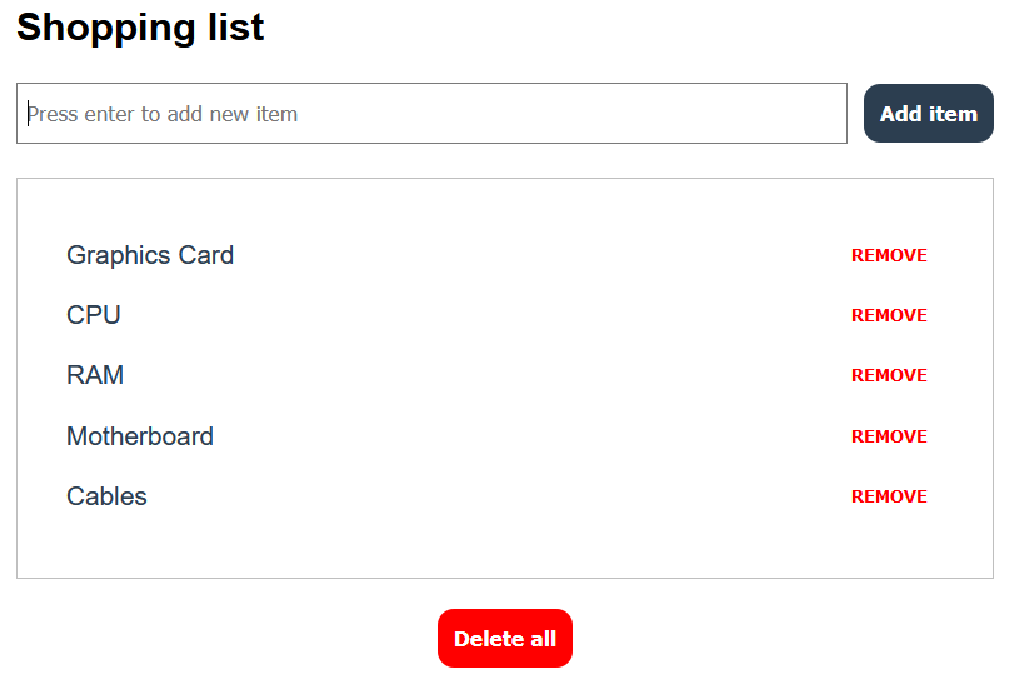Viewport: 1015px width, 677px height.
Task: Clear the entire list with the red button
Action: tap(505, 638)
